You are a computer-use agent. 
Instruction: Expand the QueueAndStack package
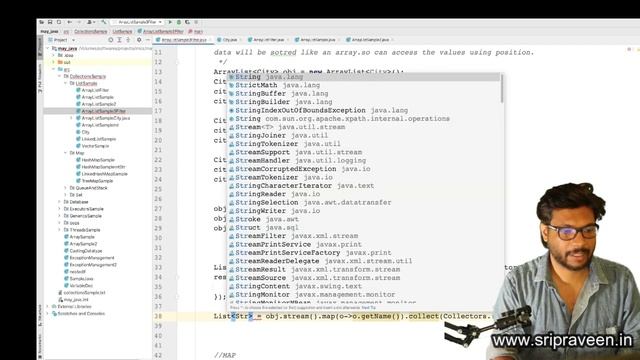coord(66,188)
